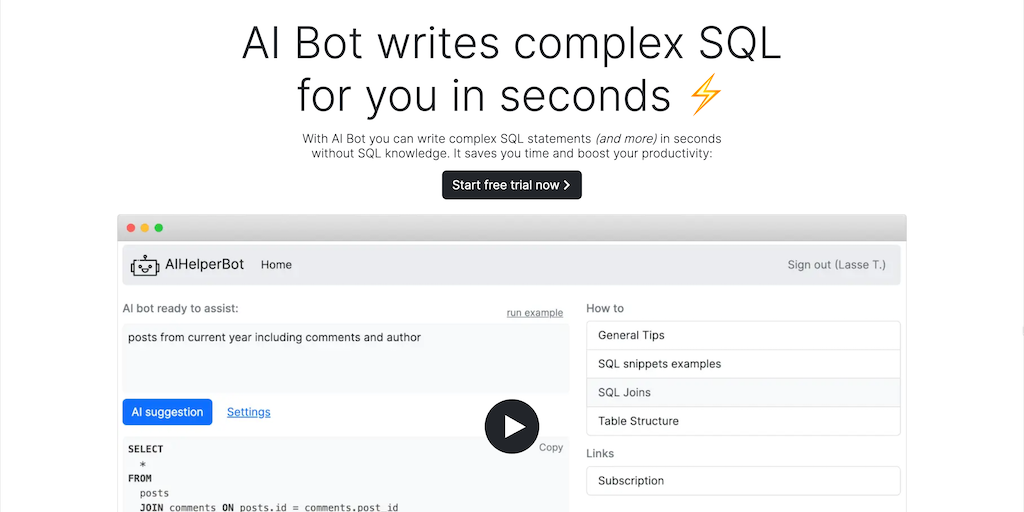Click the AIHelperBot robot logo icon
The height and width of the screenshot is (512, 1024).
coord(145,265)
